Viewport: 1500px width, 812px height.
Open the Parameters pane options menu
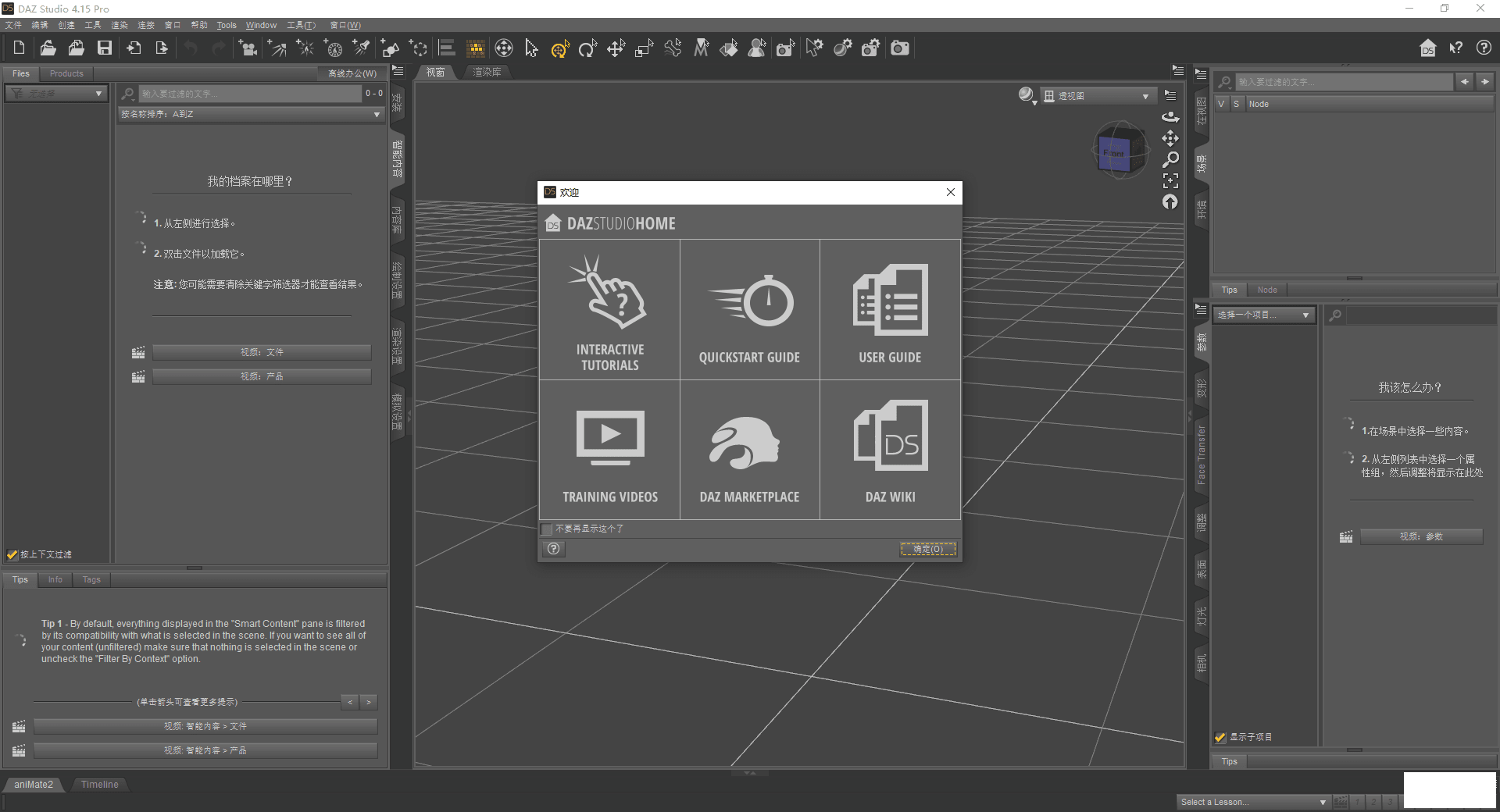pyautogui.click(x=1201, y=310)
